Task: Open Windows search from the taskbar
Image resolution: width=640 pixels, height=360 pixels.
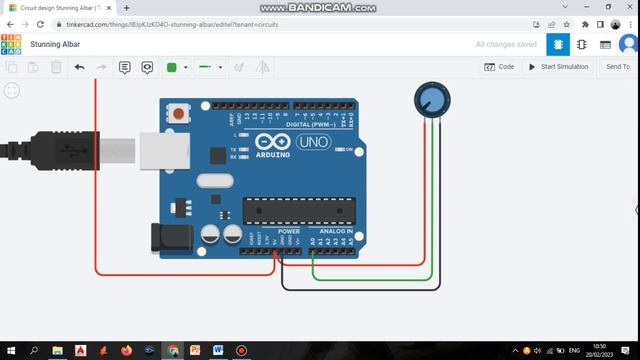Action: (x=34, y=351)
